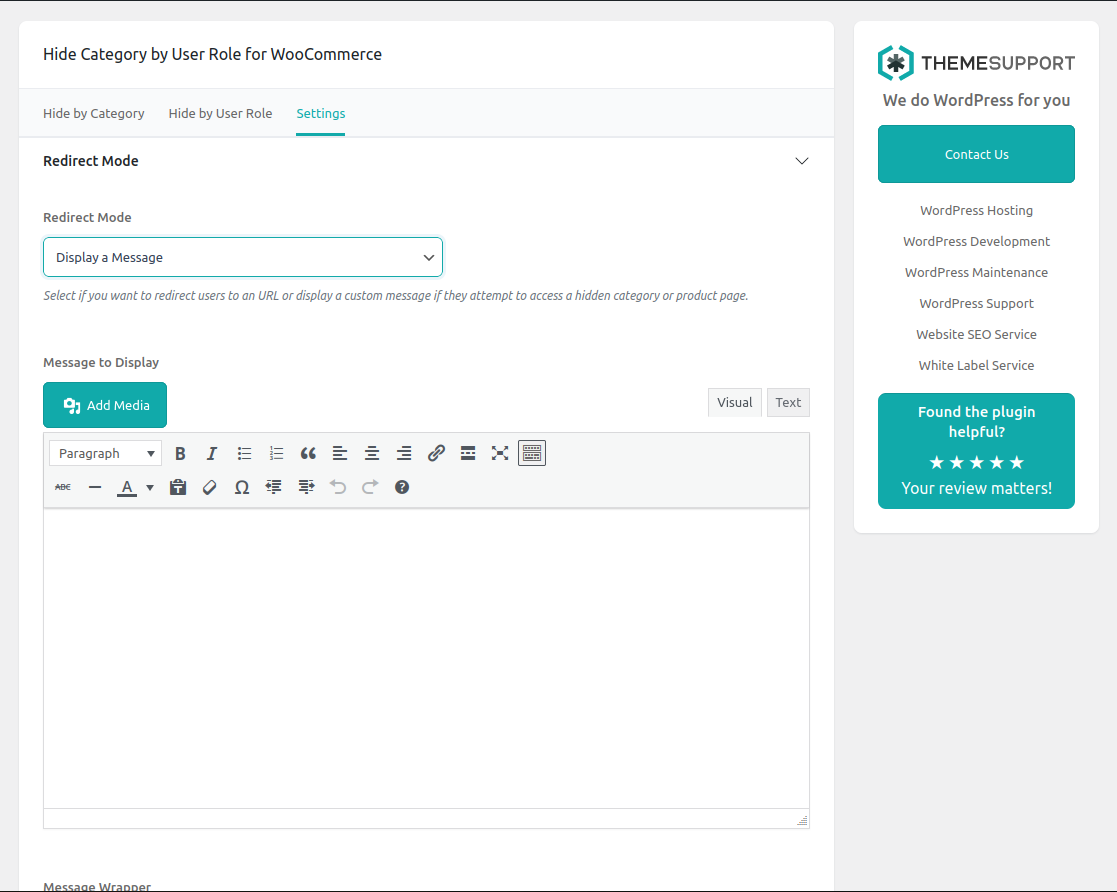1117x892 pixels.
Task: Switch to Hide by Category tab
Action: click(x=93, y=113)
